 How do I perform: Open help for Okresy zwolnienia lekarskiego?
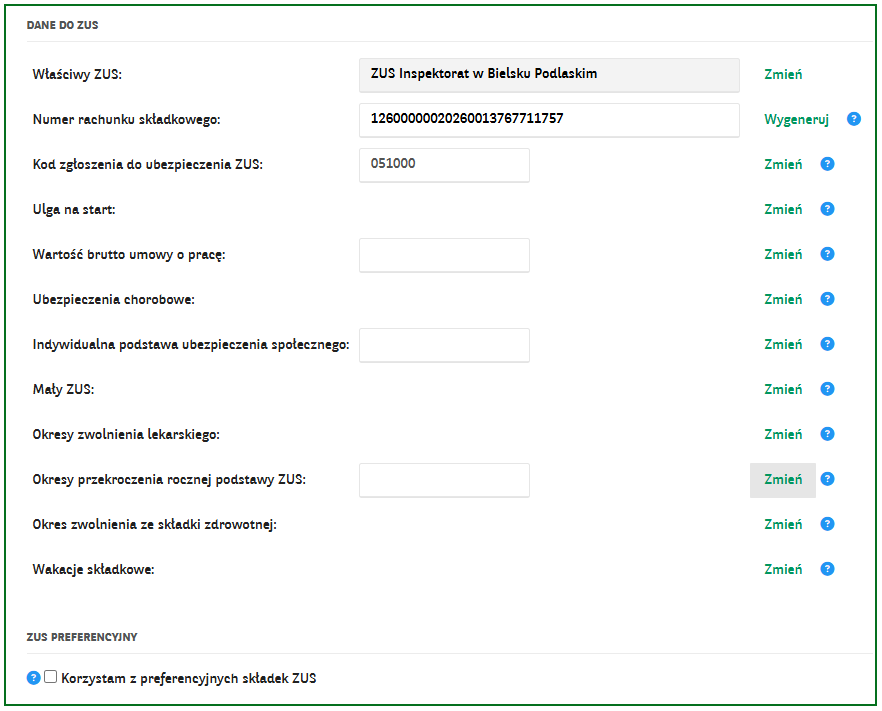tap(827, 434)
